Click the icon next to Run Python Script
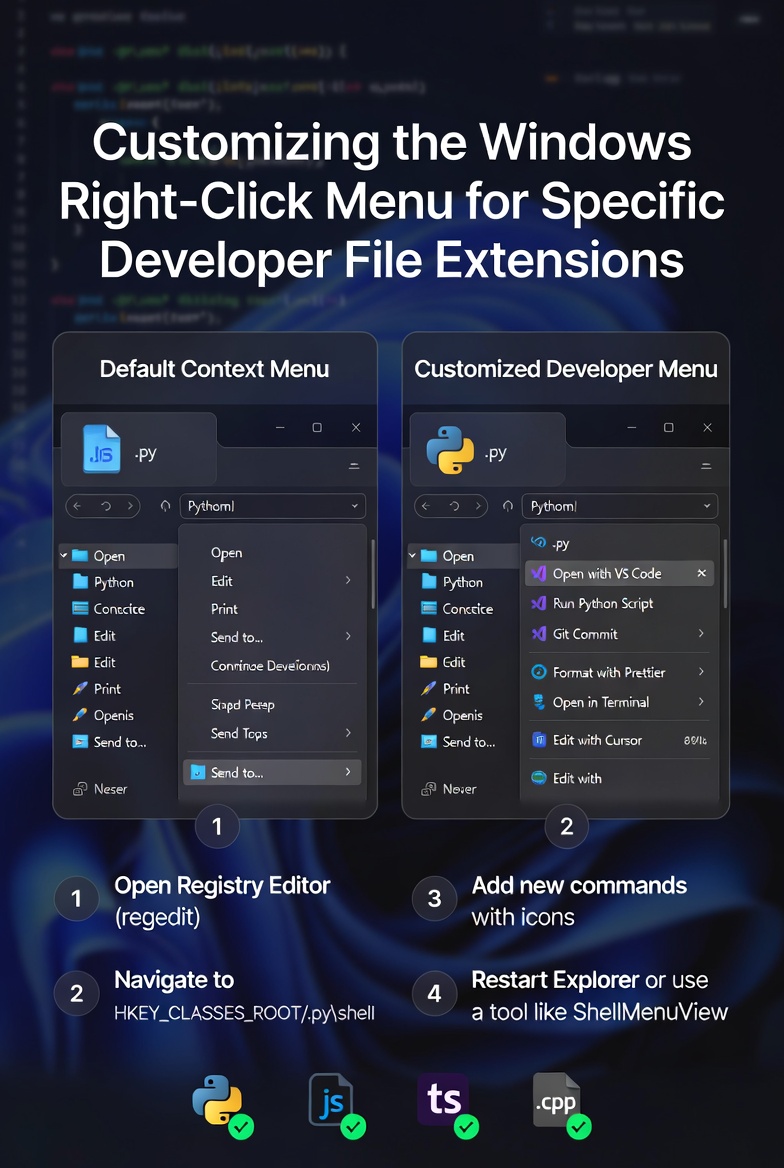The height and width of the screenshot is (1168, 784). point(538,603)
